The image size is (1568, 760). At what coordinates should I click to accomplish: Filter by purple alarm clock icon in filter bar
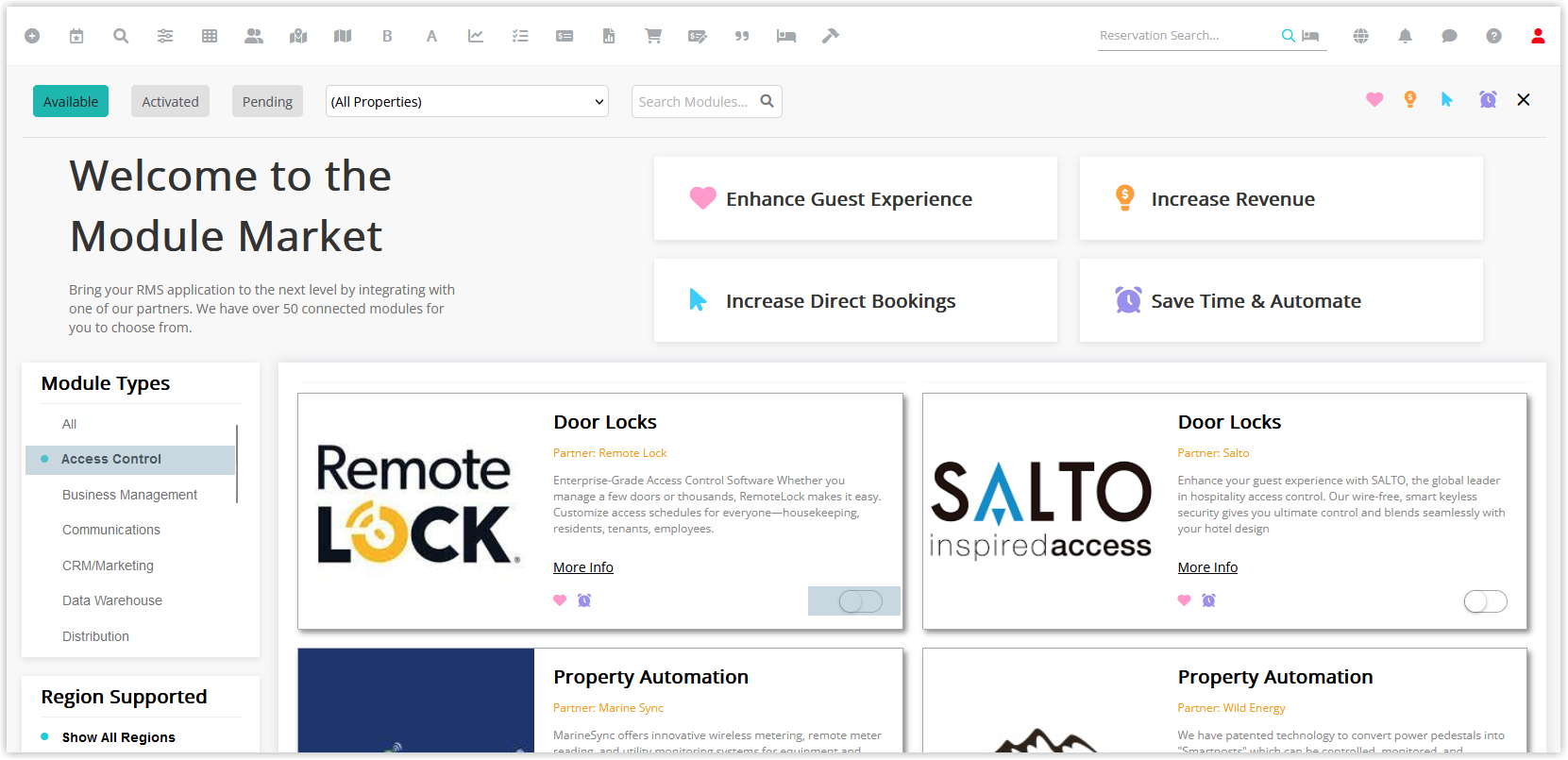[1488, 100]
